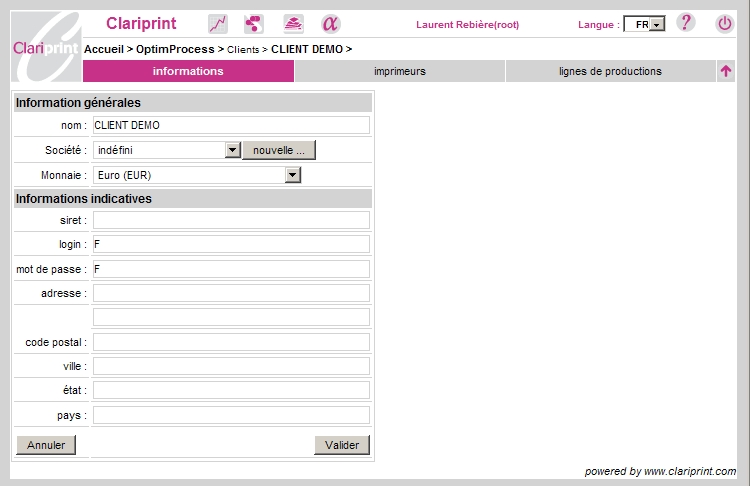750x486 pixels.
Task: Click the connected nodes icon in header
Action: 254,24
